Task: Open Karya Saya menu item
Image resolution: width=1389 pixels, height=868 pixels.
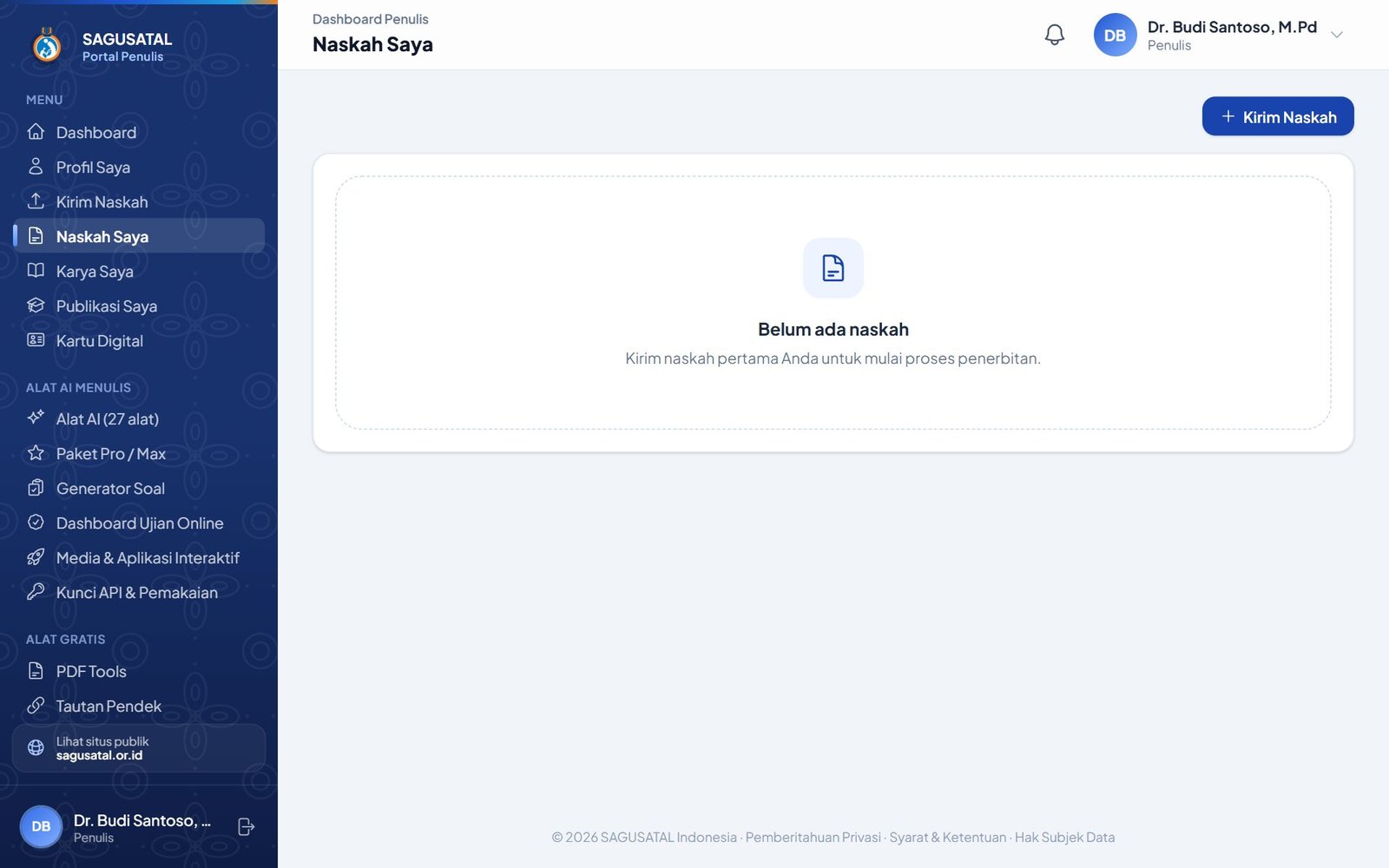Action: pos(139,271)
